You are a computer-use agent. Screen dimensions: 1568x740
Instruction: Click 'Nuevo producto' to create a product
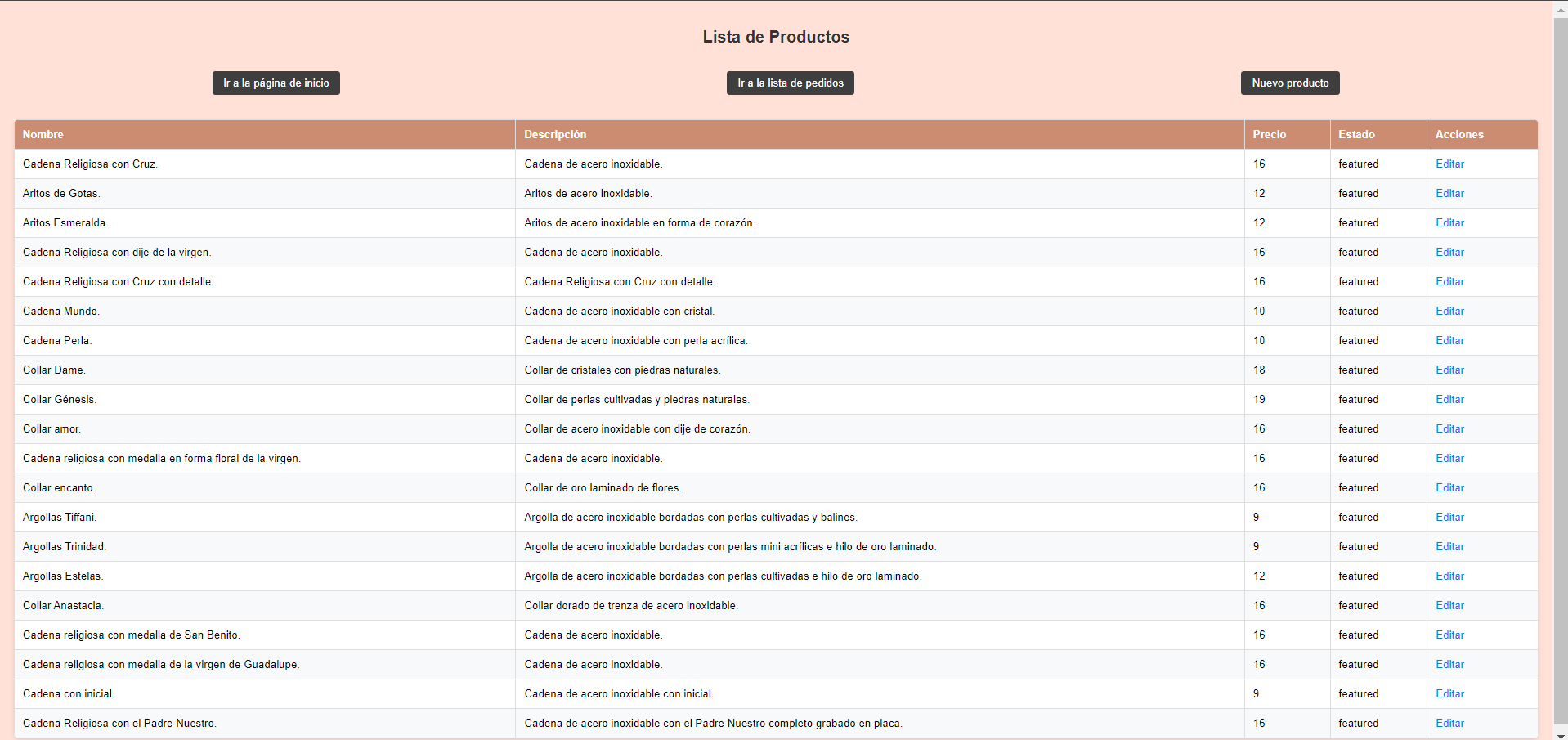(1289, 83)
